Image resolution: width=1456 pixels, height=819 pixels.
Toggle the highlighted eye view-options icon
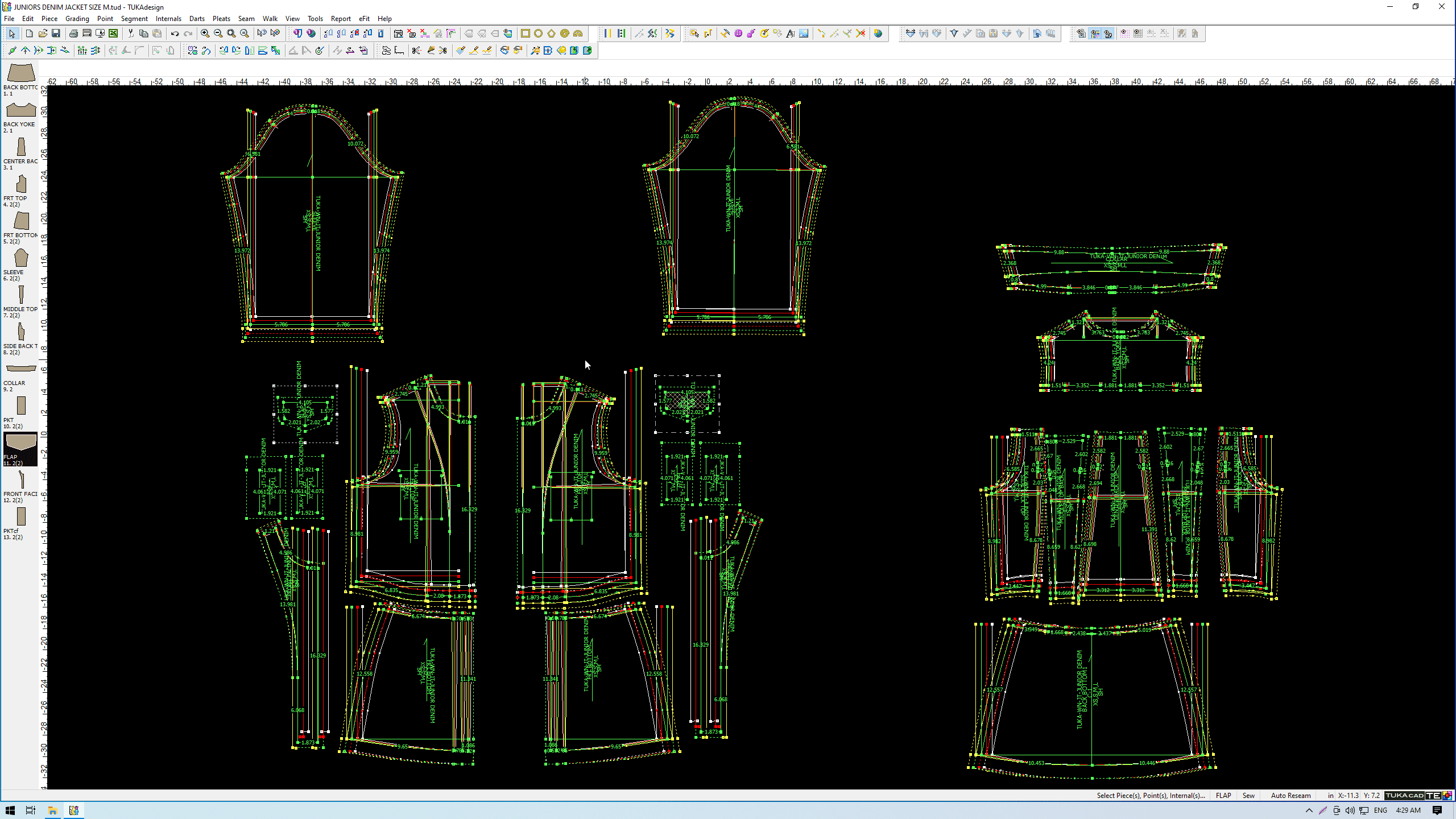click(x=1095, y=34)
